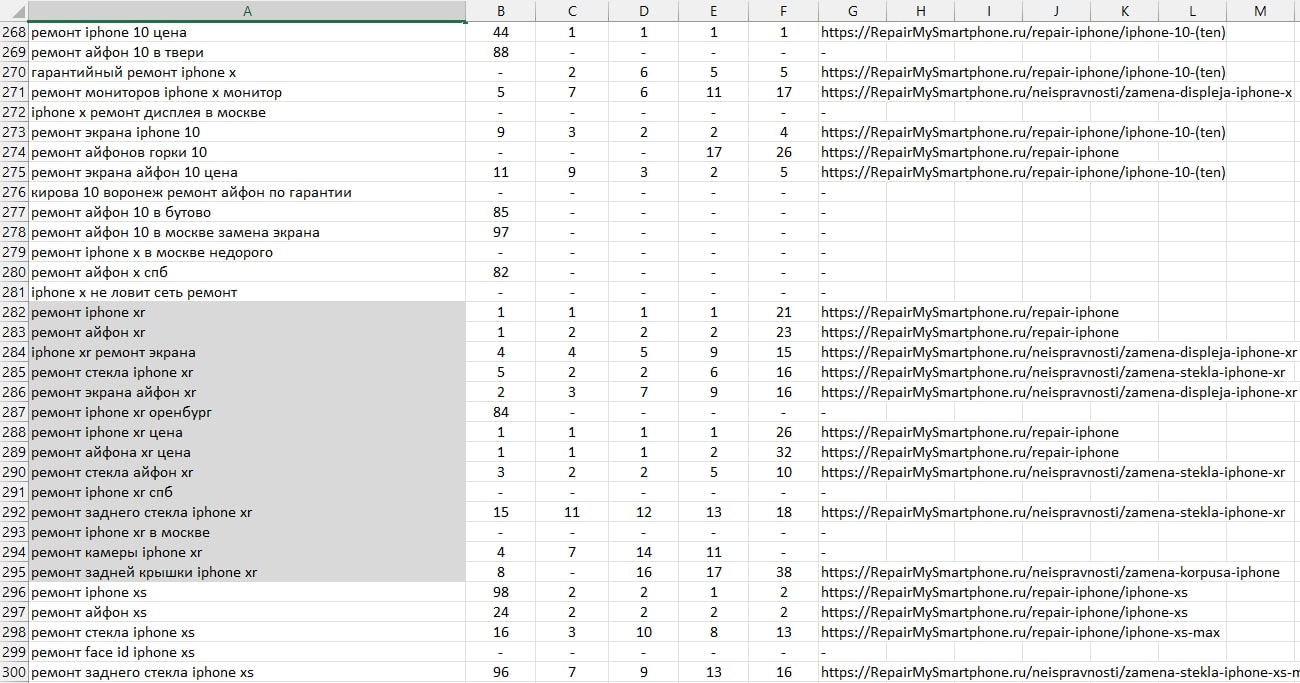The width and height of the screenshot is (1300, 683).
Task: Open the repair-iphone URL in row 274
Action: (x=970, y=152)
